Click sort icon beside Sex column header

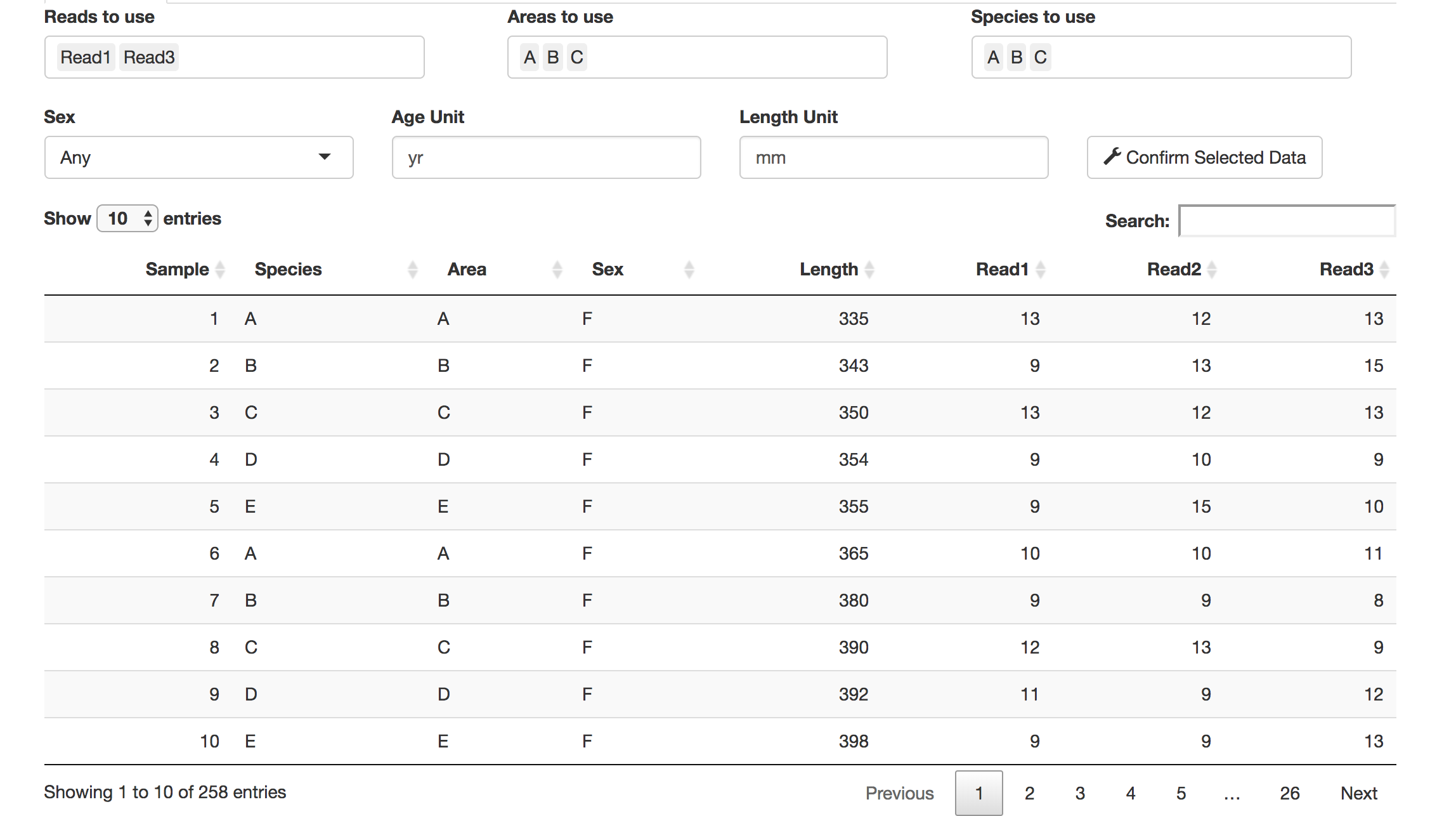point(689,270)
